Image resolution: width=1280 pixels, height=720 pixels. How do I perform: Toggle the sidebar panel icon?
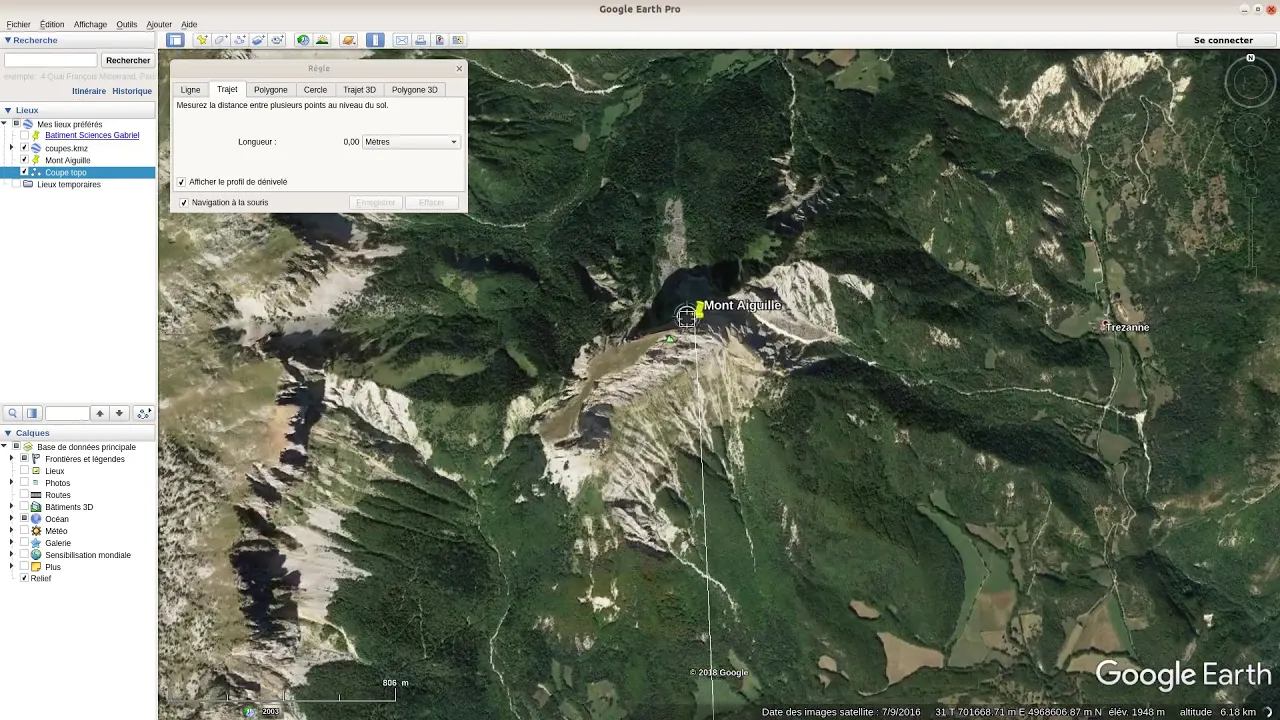click(x=175, y=40)
